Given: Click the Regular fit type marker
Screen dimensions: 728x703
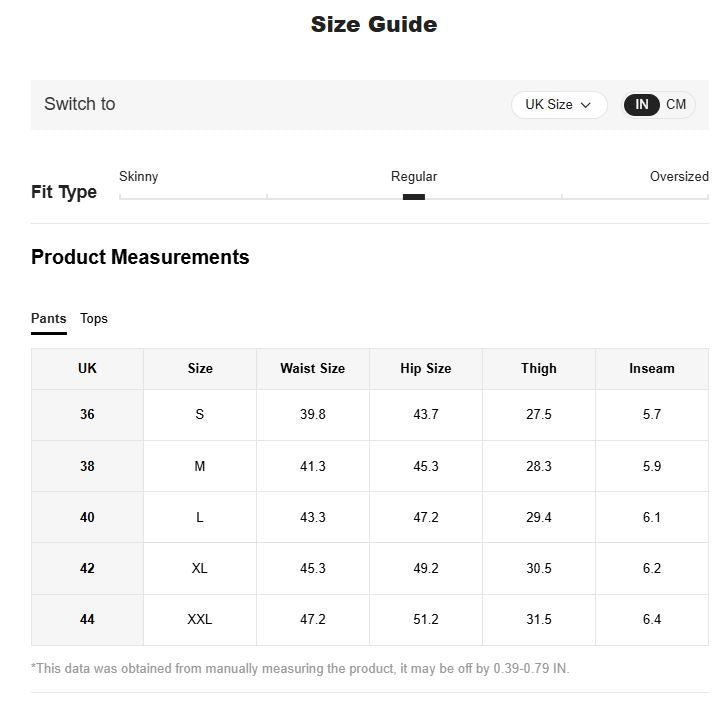Looking at the screenshot, I should coord(414,197).
